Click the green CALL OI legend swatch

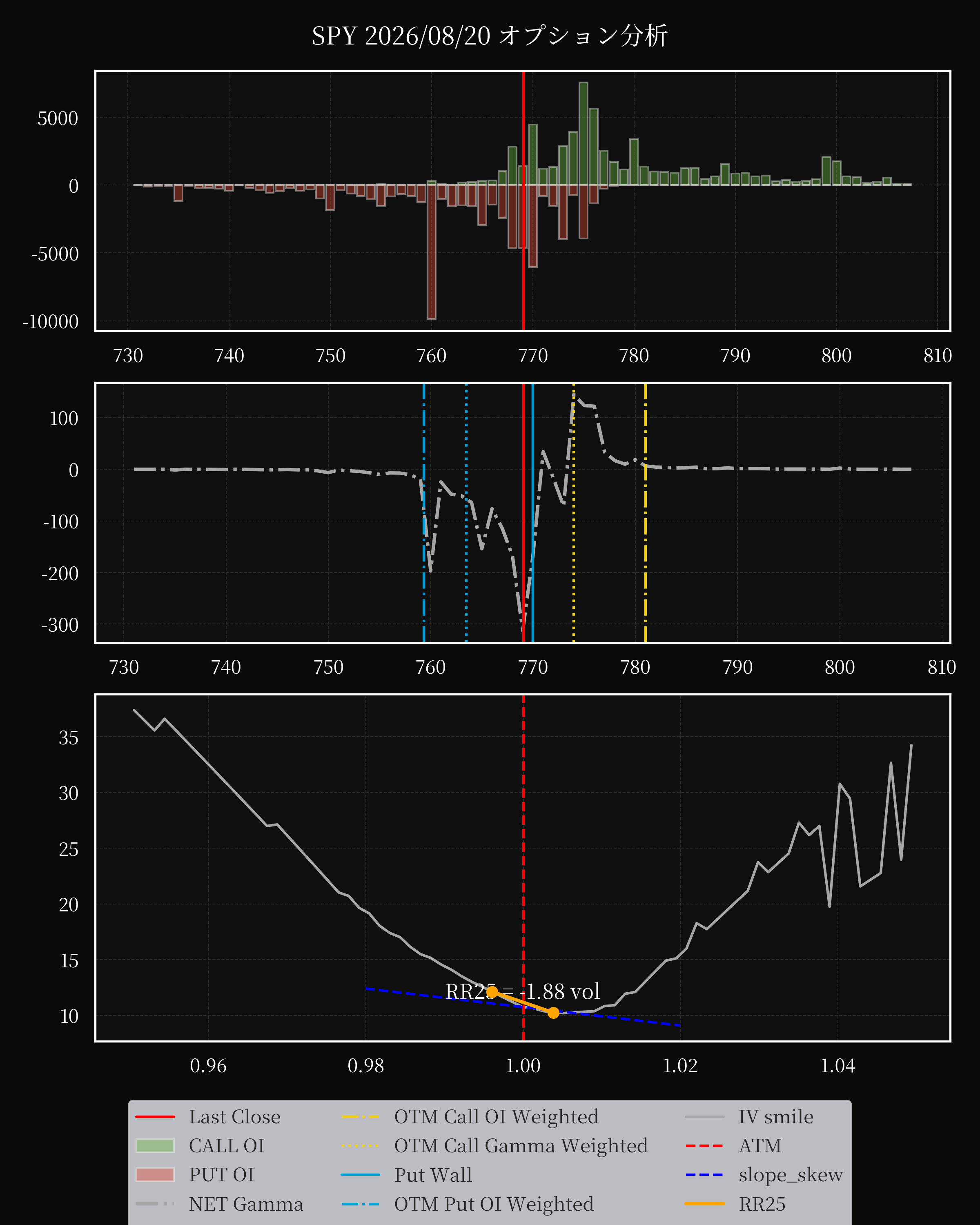click(155, 1145)
